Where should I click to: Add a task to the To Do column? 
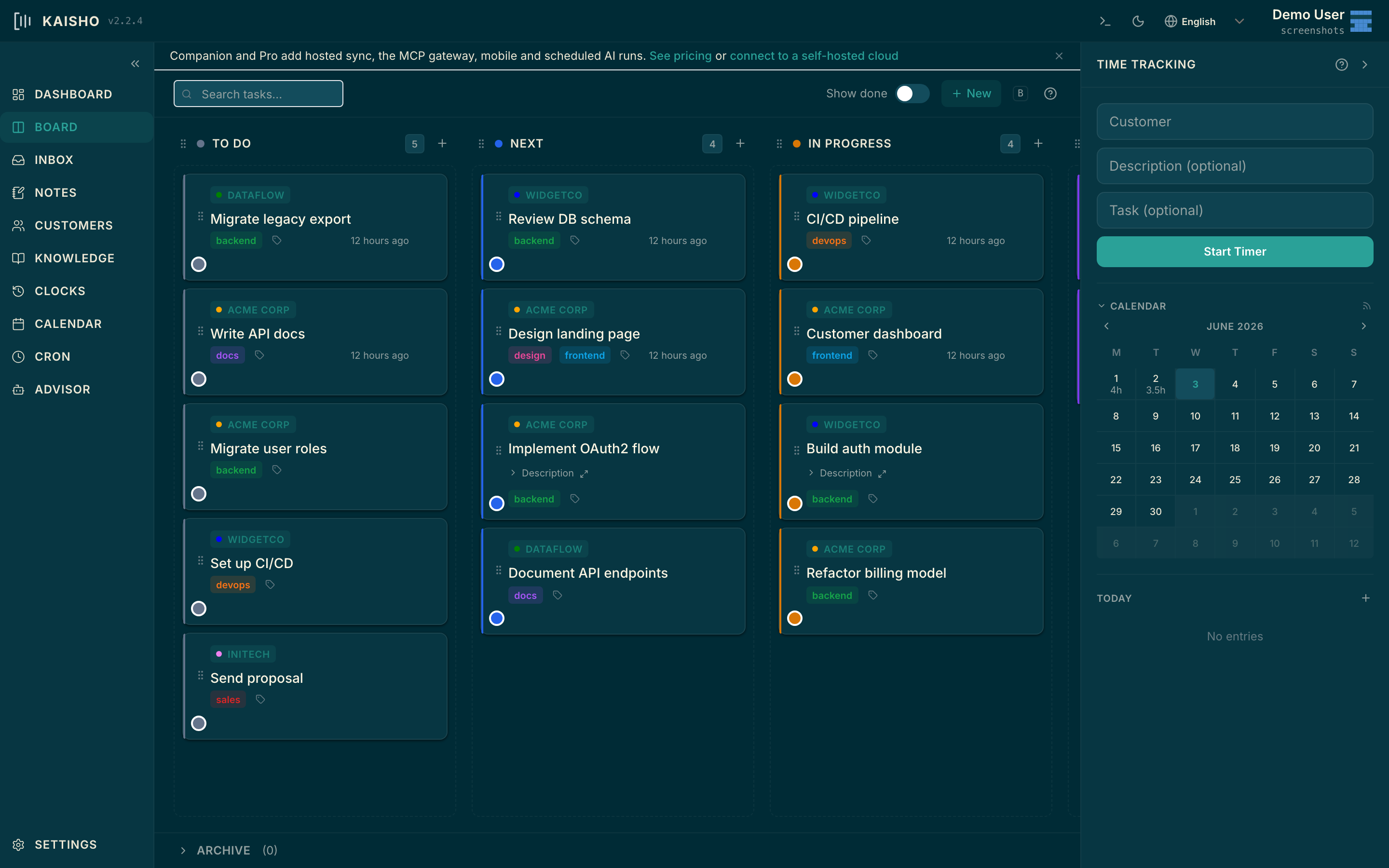[442, 144]
